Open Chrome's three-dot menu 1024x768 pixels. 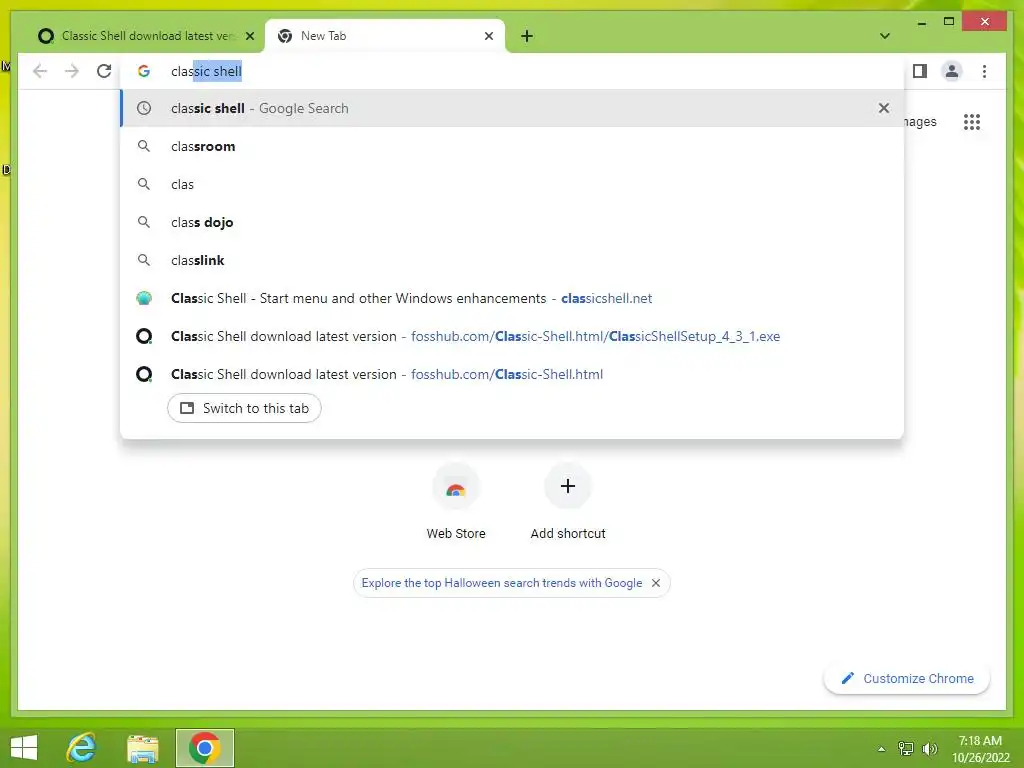(x=984, y=71)
